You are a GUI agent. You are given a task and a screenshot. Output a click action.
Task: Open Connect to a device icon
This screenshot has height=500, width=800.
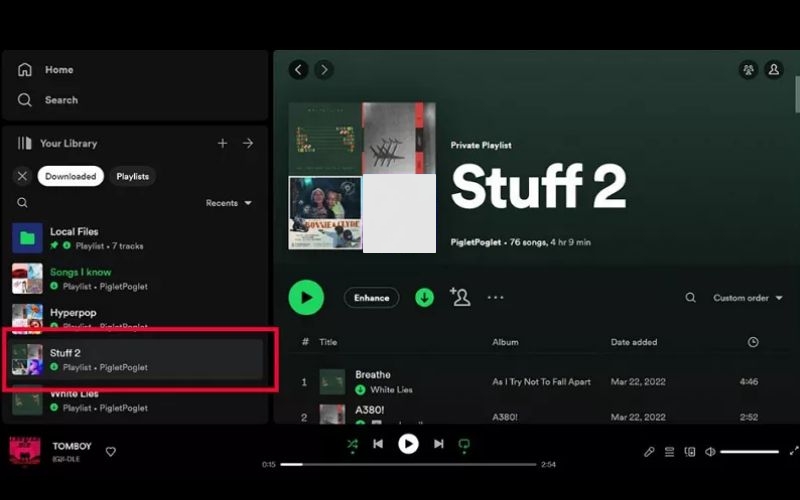[690, 452]
